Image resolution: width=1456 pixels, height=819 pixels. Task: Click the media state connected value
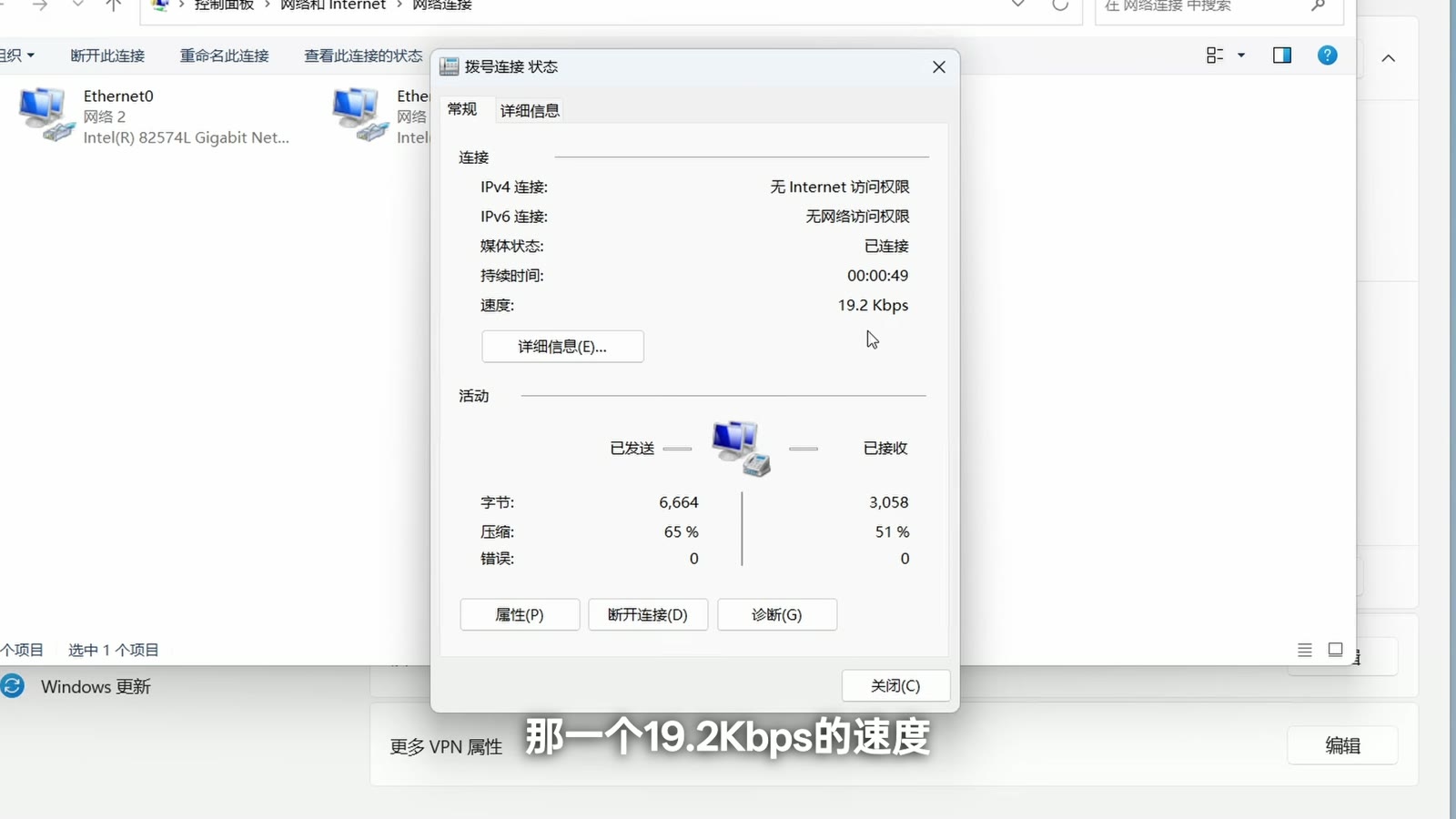pos(886,246)
